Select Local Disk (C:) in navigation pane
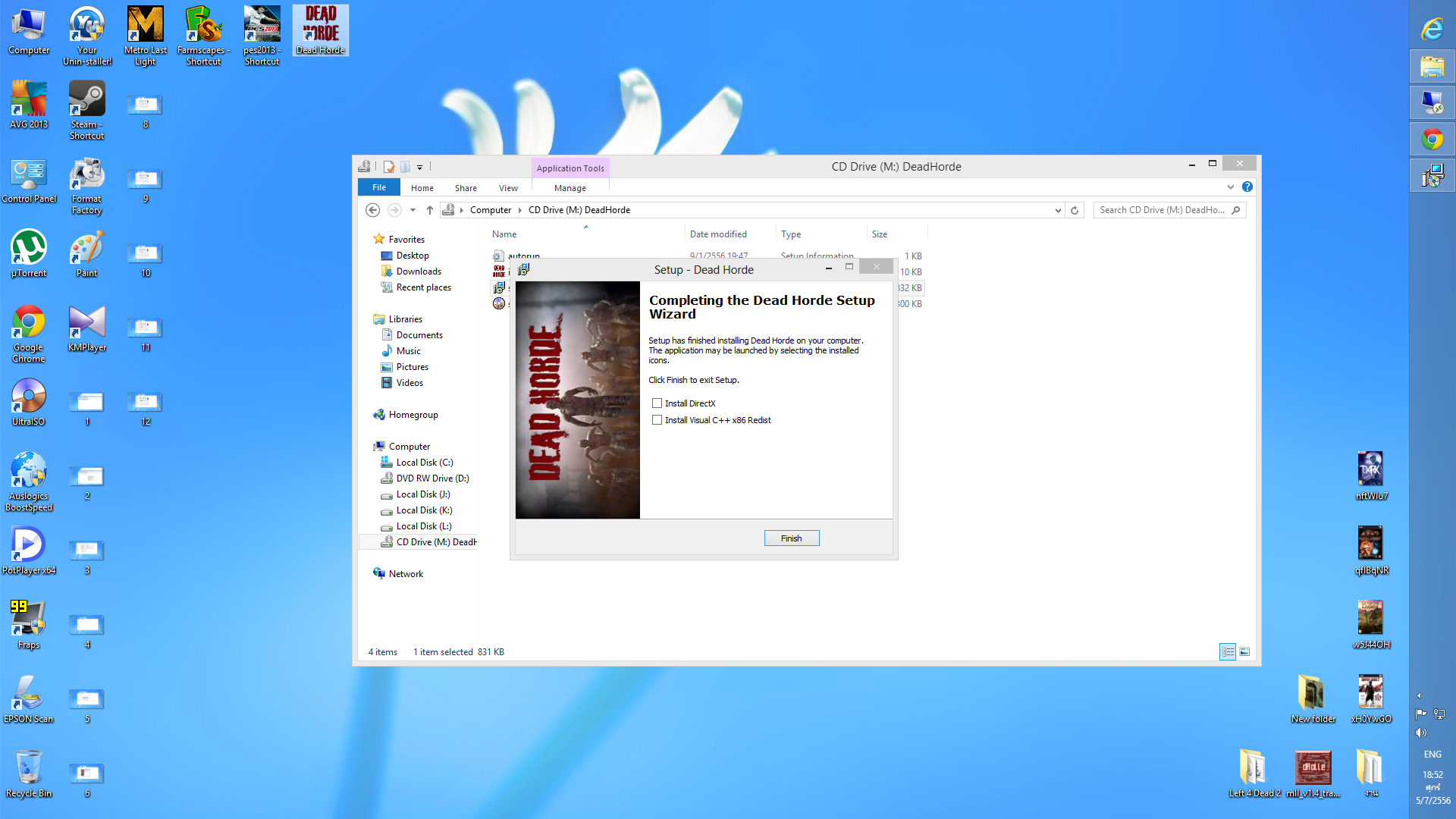 pos(424,463)
